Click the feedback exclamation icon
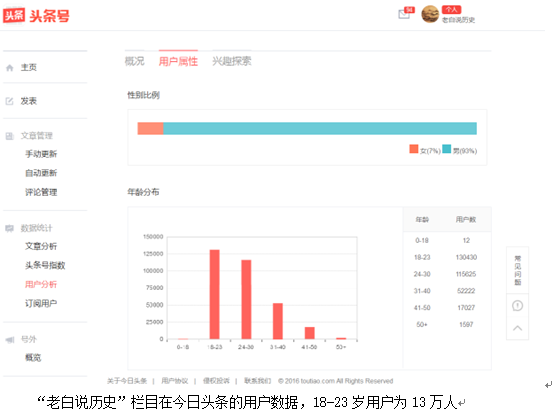 [517, 305]
